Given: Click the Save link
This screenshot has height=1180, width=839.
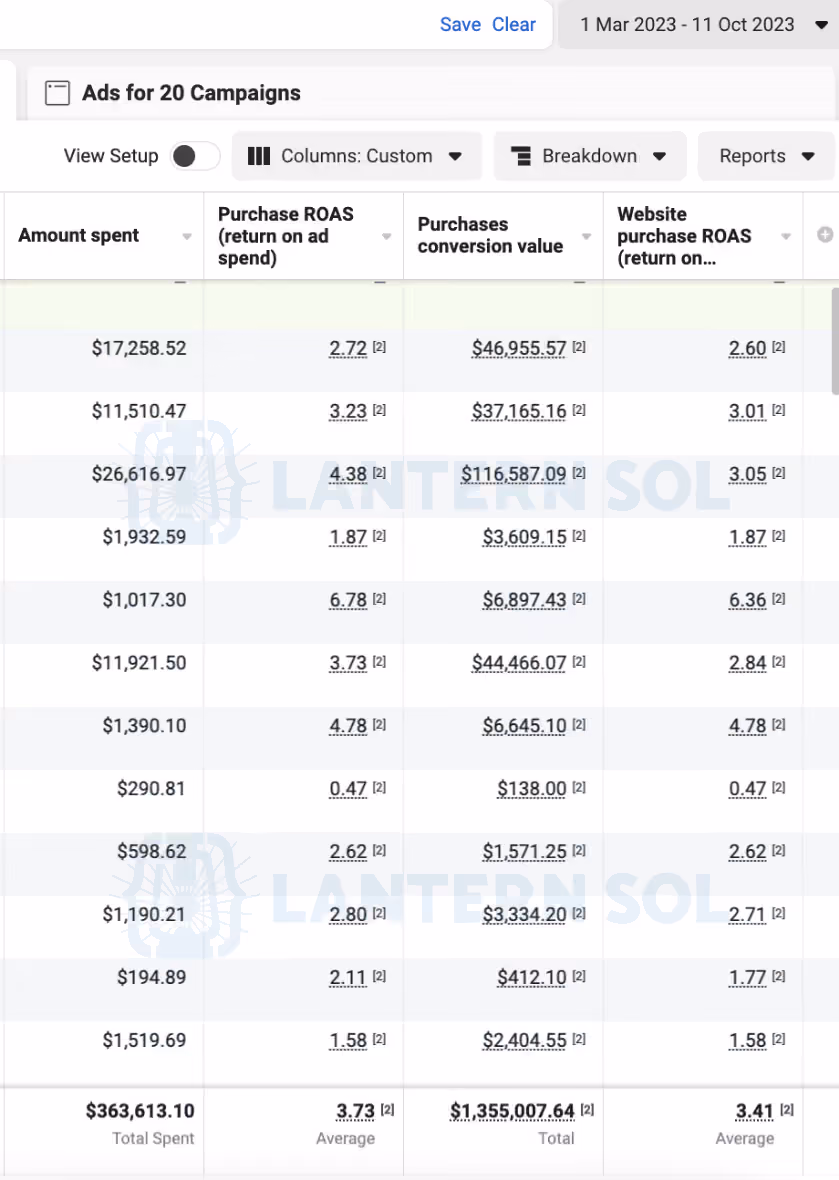Looking at the screenshot, I should click(461, 25).
